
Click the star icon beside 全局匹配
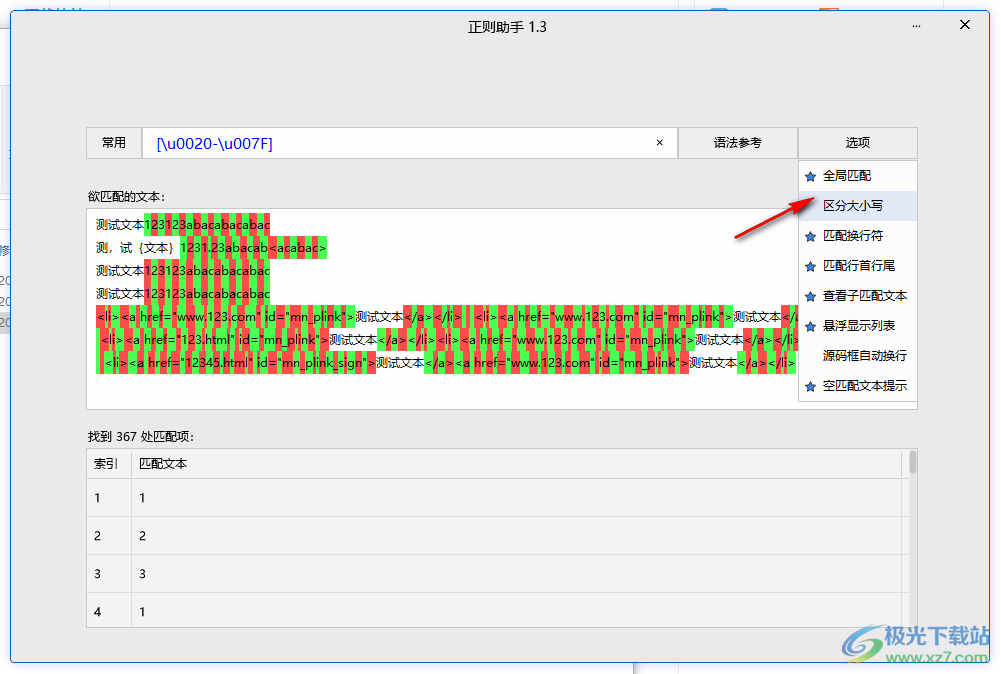coord(811,176)
